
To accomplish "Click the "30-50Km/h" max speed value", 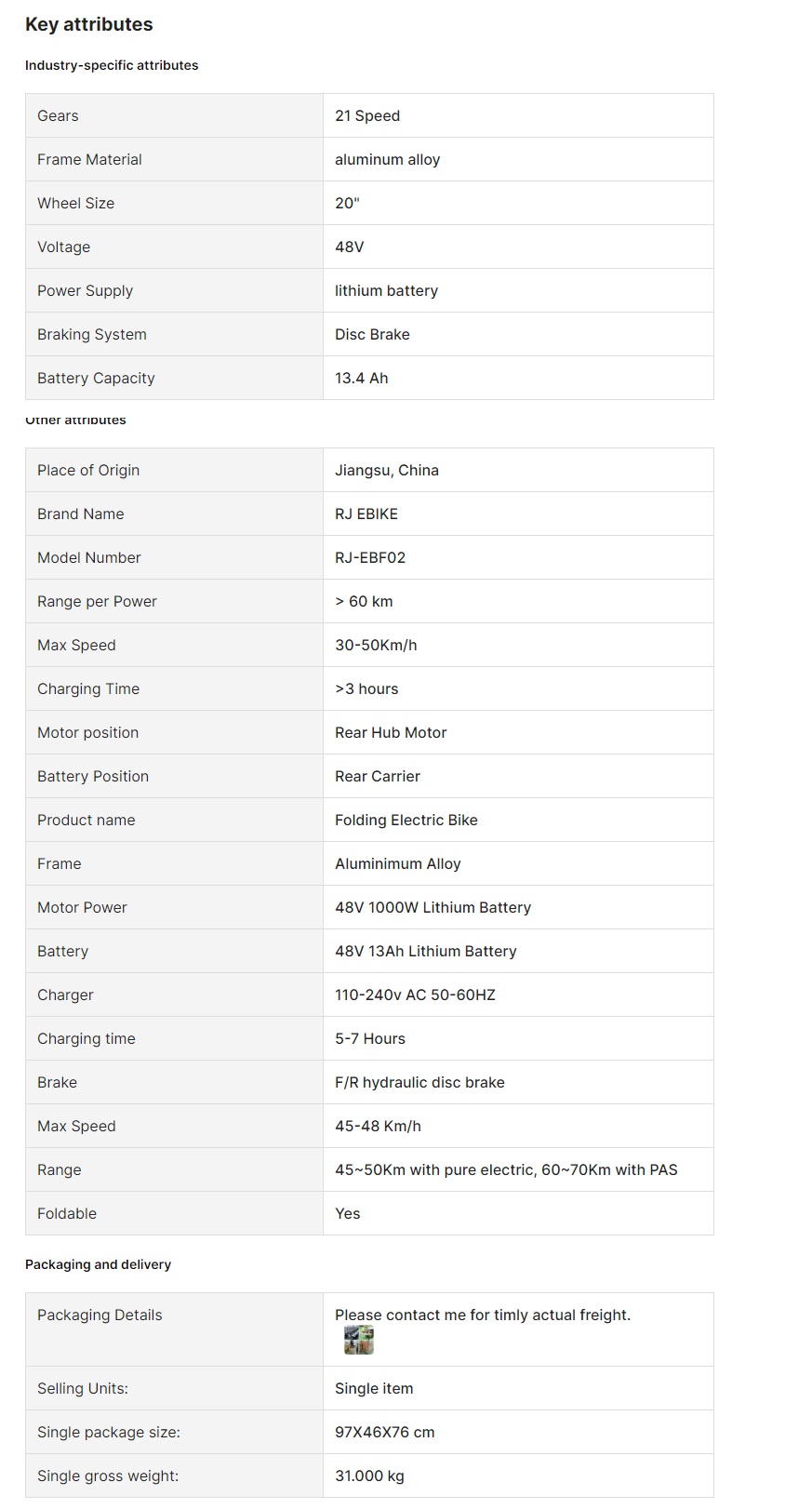I will pos(376,646).
